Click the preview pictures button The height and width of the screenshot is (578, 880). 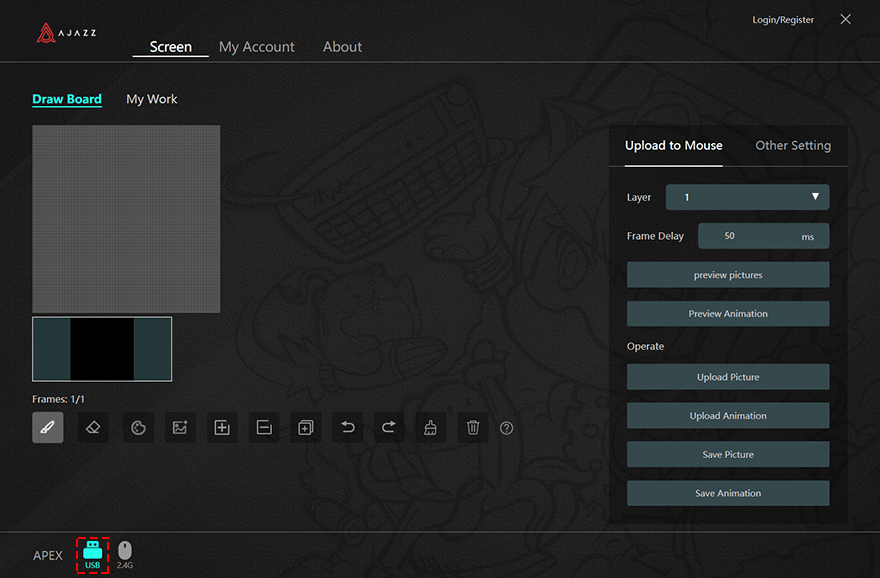(x=728, y=275)
